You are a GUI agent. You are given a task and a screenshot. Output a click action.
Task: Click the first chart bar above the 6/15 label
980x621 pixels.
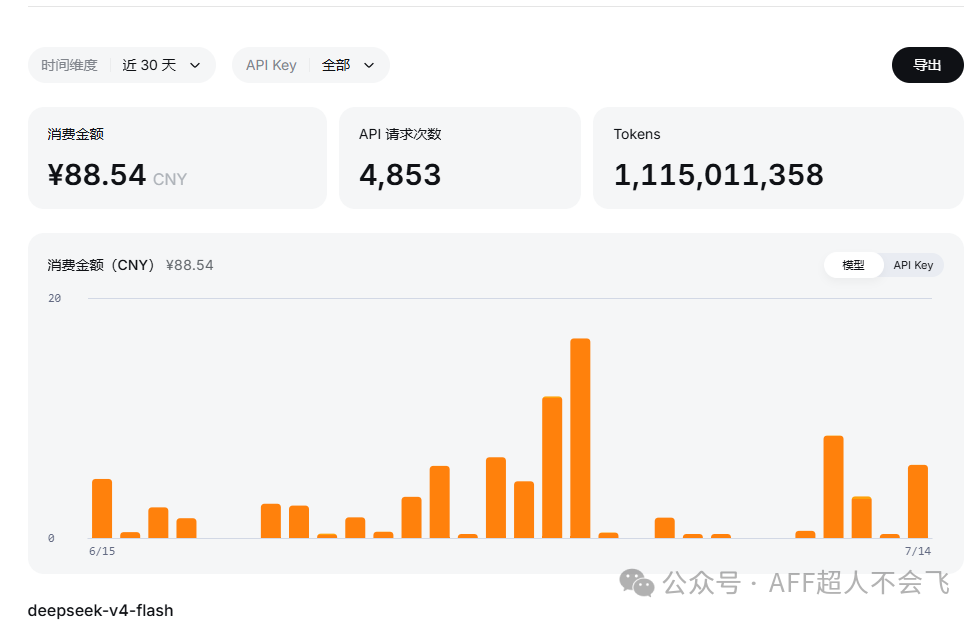[102, 509]
